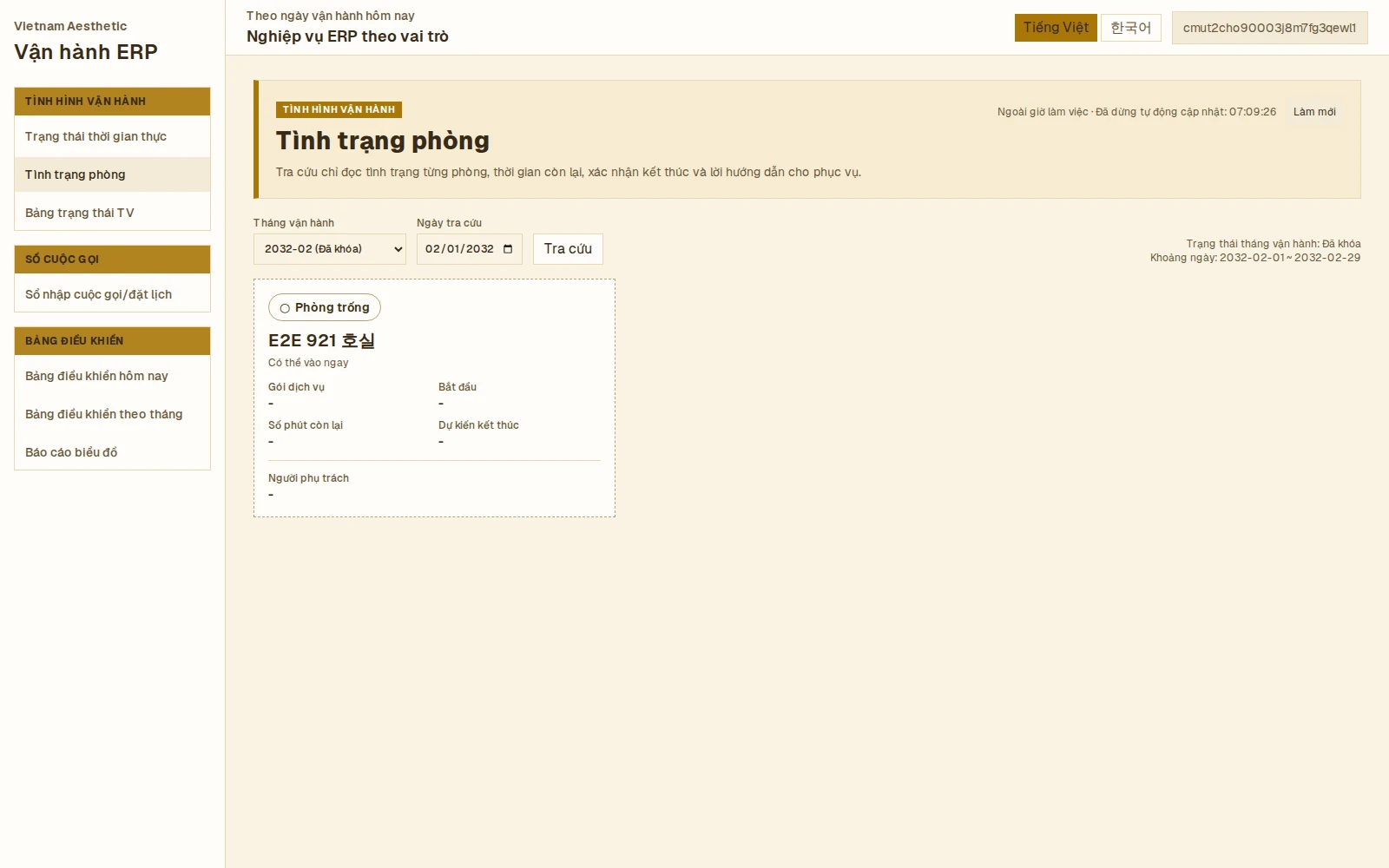Open Bảng điều khiển theo tháng
1389x868 pixels.
112,414
